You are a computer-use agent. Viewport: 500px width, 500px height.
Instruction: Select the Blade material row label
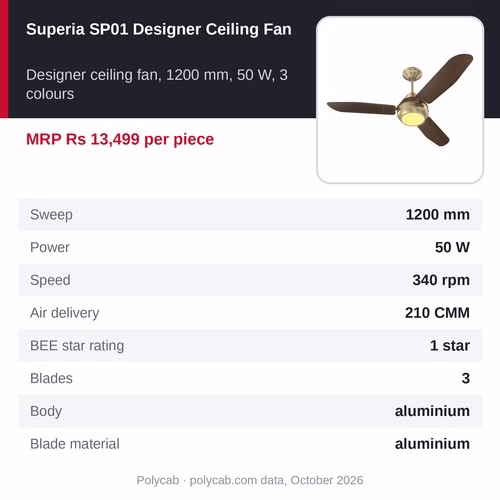[x=75, y=444]
